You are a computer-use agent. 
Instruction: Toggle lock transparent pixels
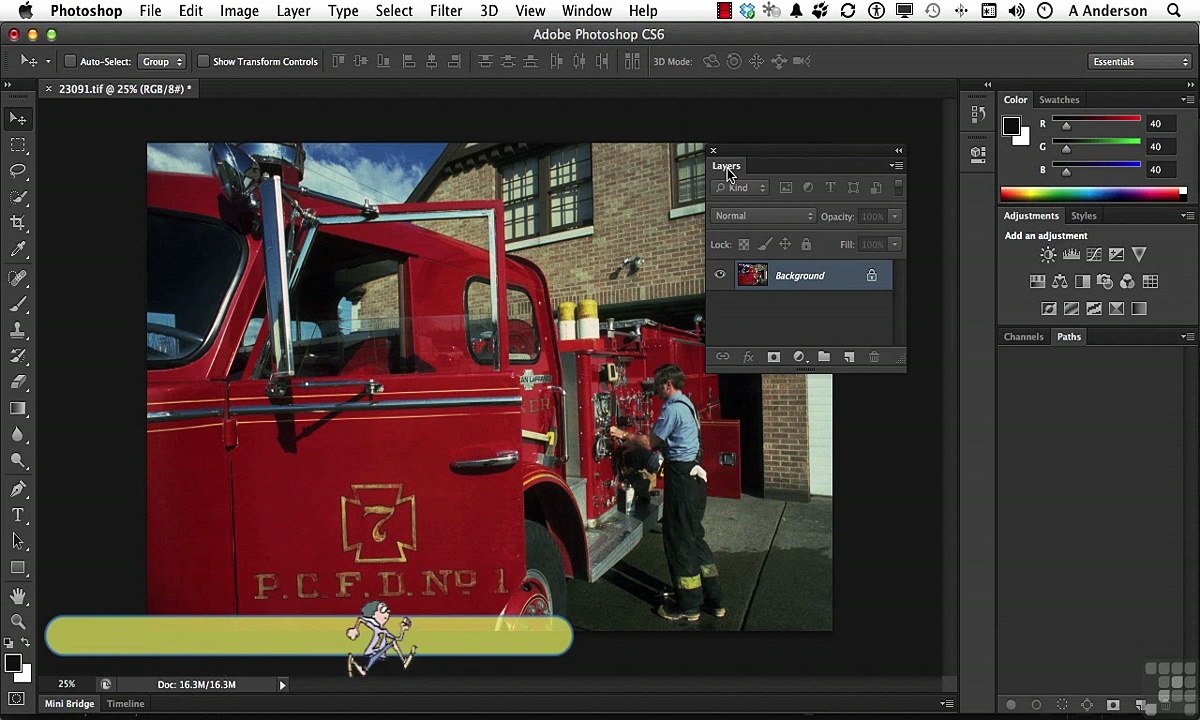click(744, 244)
